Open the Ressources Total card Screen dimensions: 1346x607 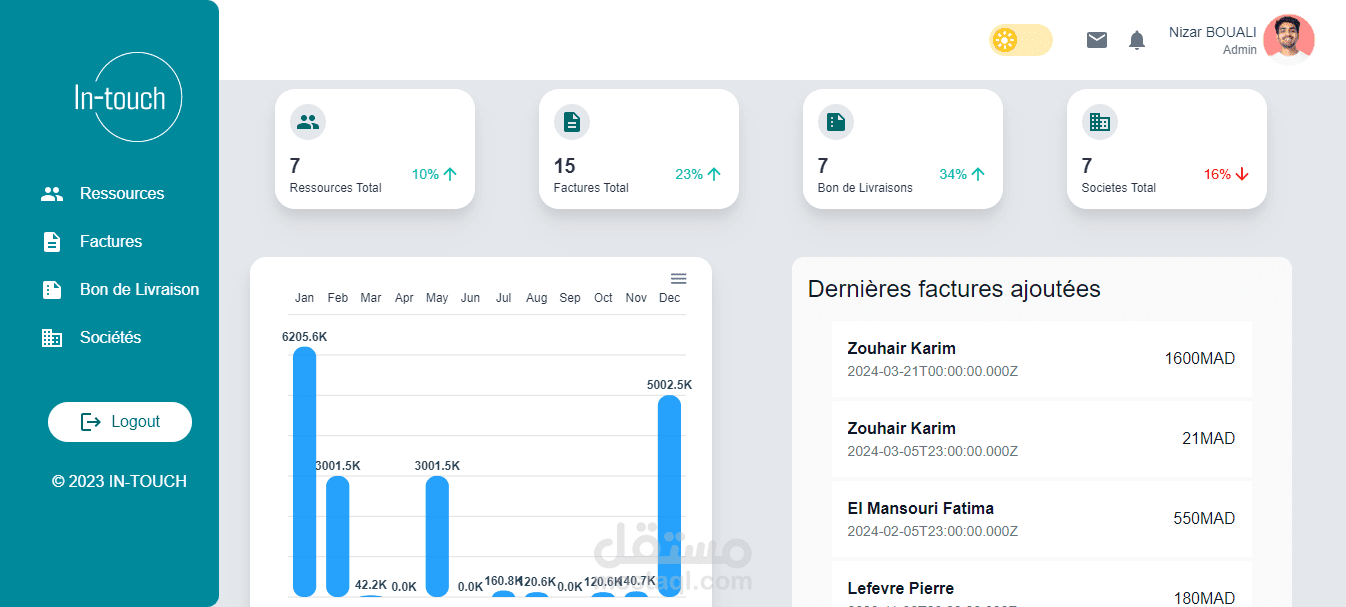click(375, 149)
